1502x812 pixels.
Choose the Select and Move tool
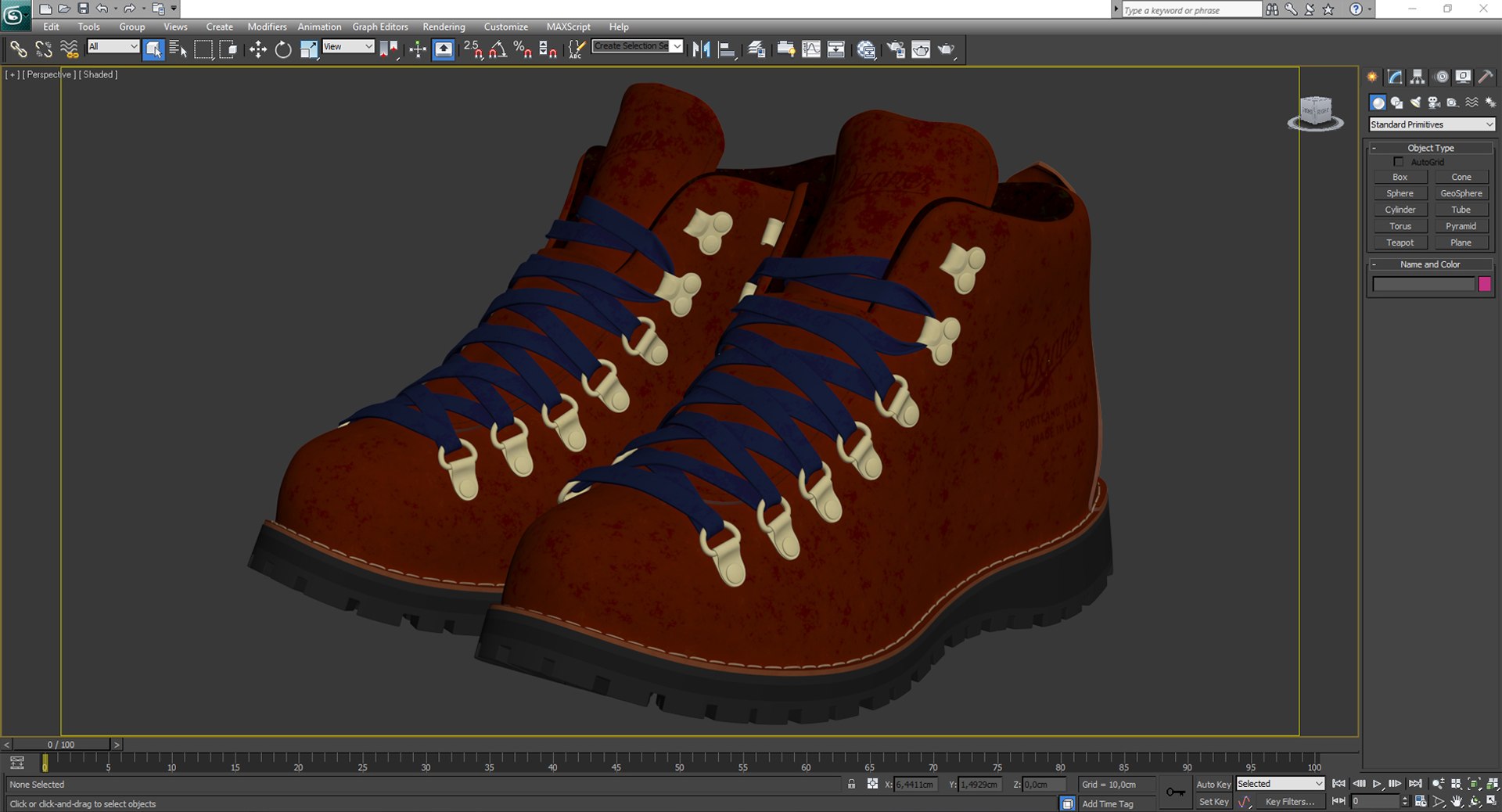(258, 49)
